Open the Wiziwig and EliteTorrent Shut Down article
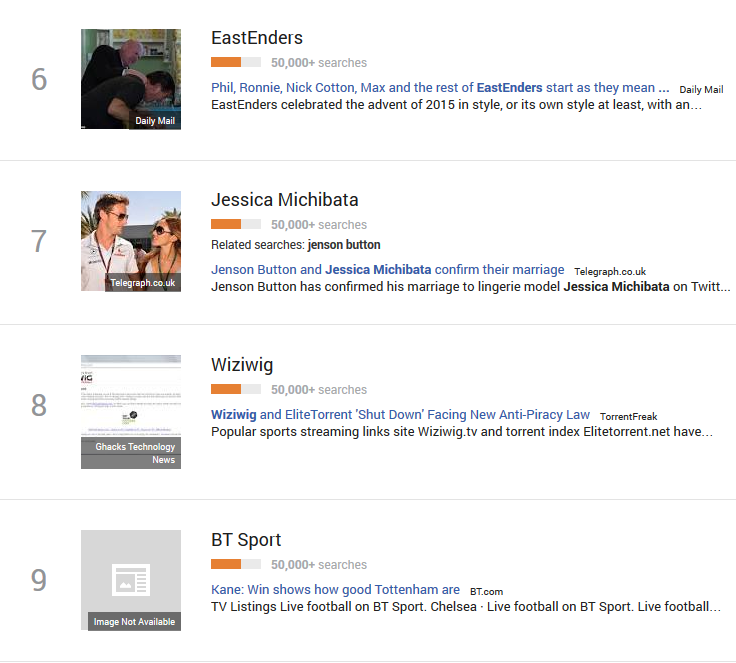The image size is (736, 663). click(400, 415)
